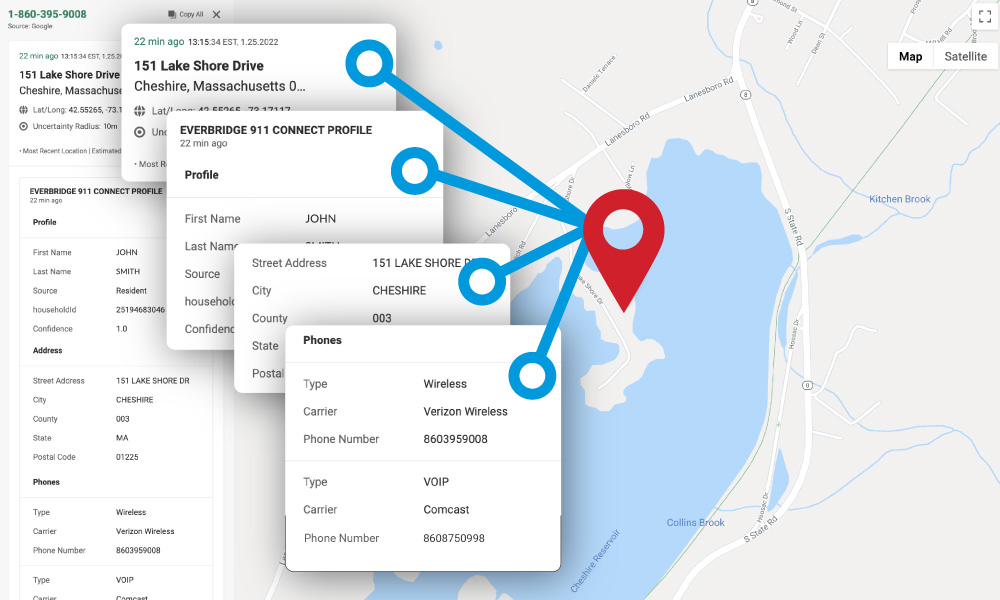Select the sidebar State value MA
This screenshot has height=600, width=1000.
[122, 438]
